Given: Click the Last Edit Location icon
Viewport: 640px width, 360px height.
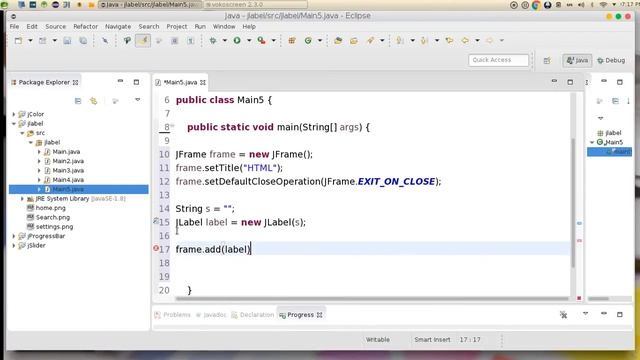Looking at the screenshot, I should [449, 40].
